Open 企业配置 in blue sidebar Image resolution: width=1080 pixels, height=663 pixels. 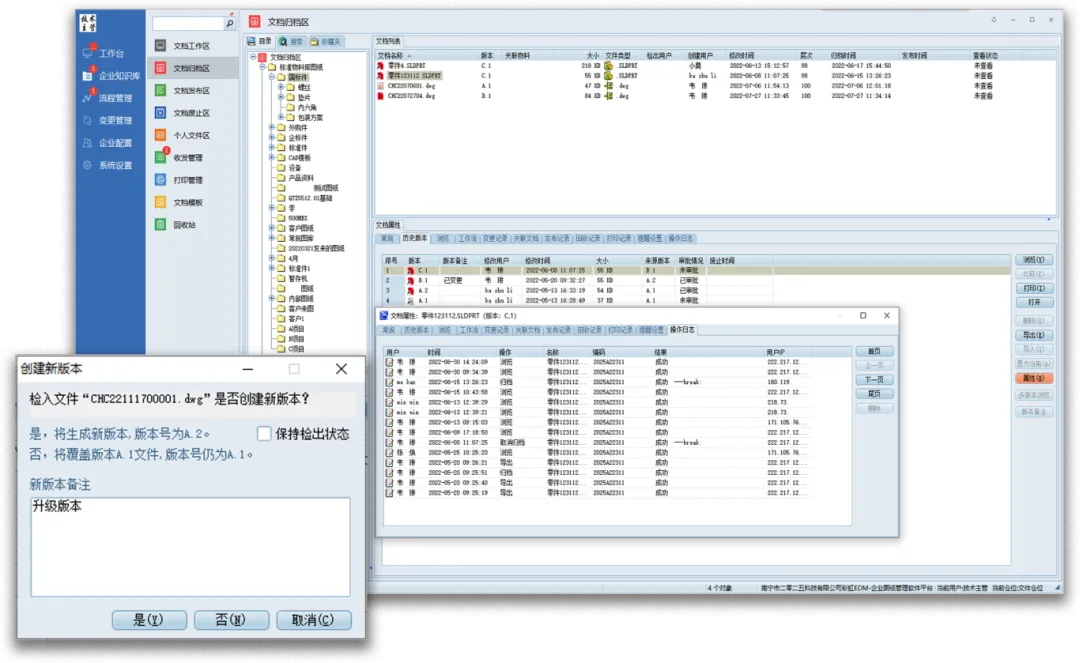tap(107, 143)
